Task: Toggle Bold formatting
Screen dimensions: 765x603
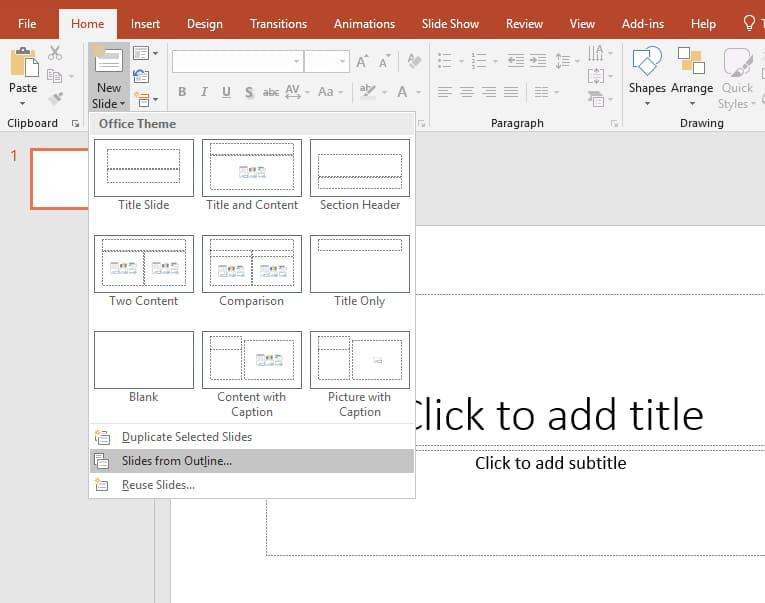Action: [x=182, y=92]
